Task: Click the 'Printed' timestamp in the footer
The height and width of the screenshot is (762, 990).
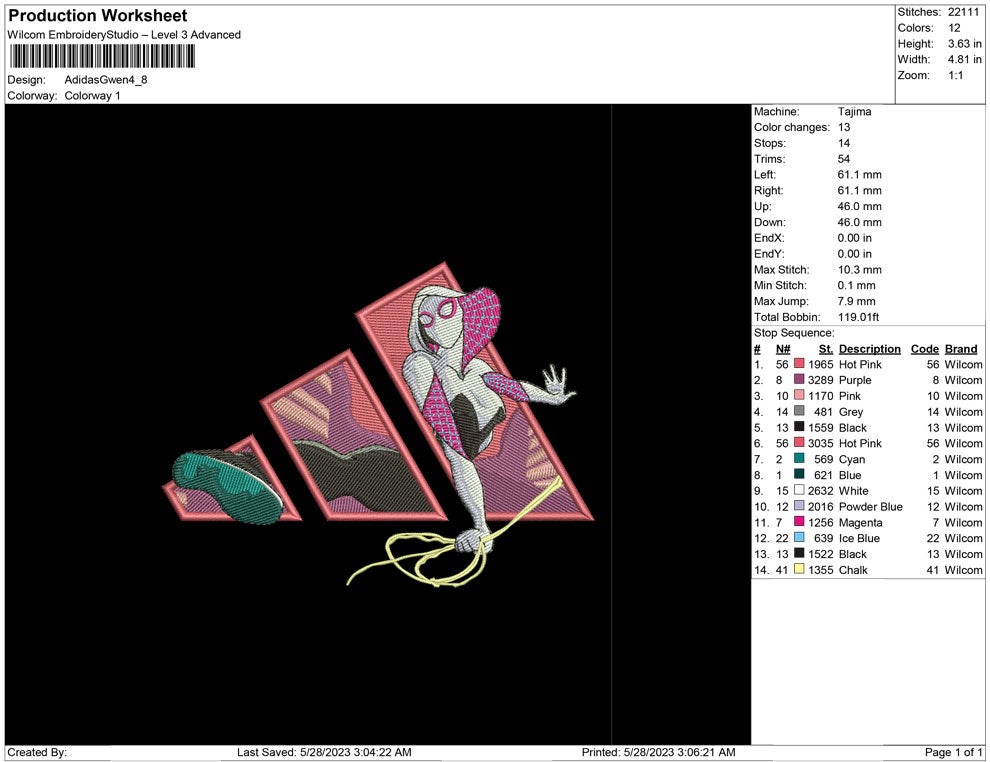Action: click(x=659, y=752)
